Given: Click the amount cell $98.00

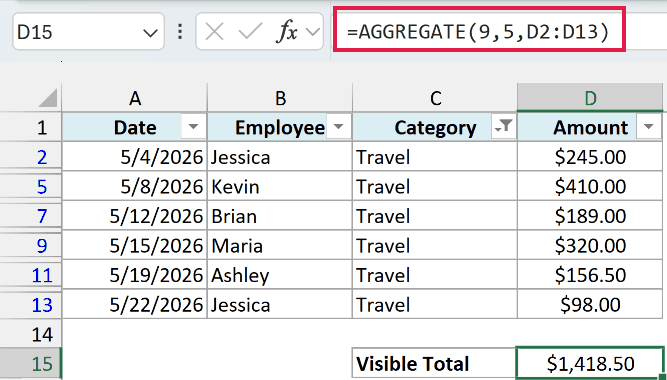Looking at the screenshot, I should pyautogui.click(x=590, y=304).
